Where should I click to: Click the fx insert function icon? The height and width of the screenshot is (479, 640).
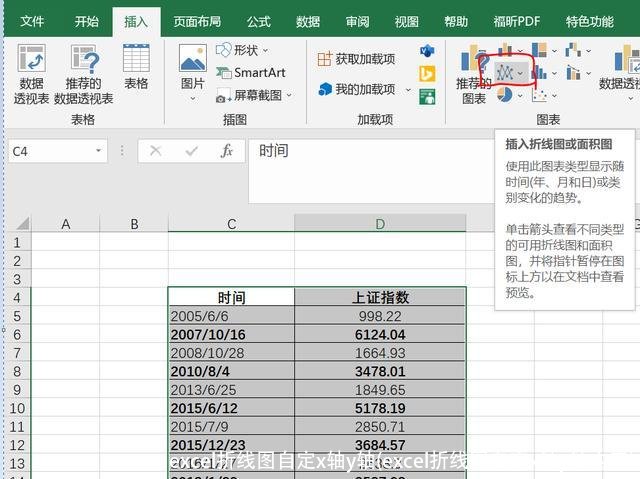[x=227, y=151]
